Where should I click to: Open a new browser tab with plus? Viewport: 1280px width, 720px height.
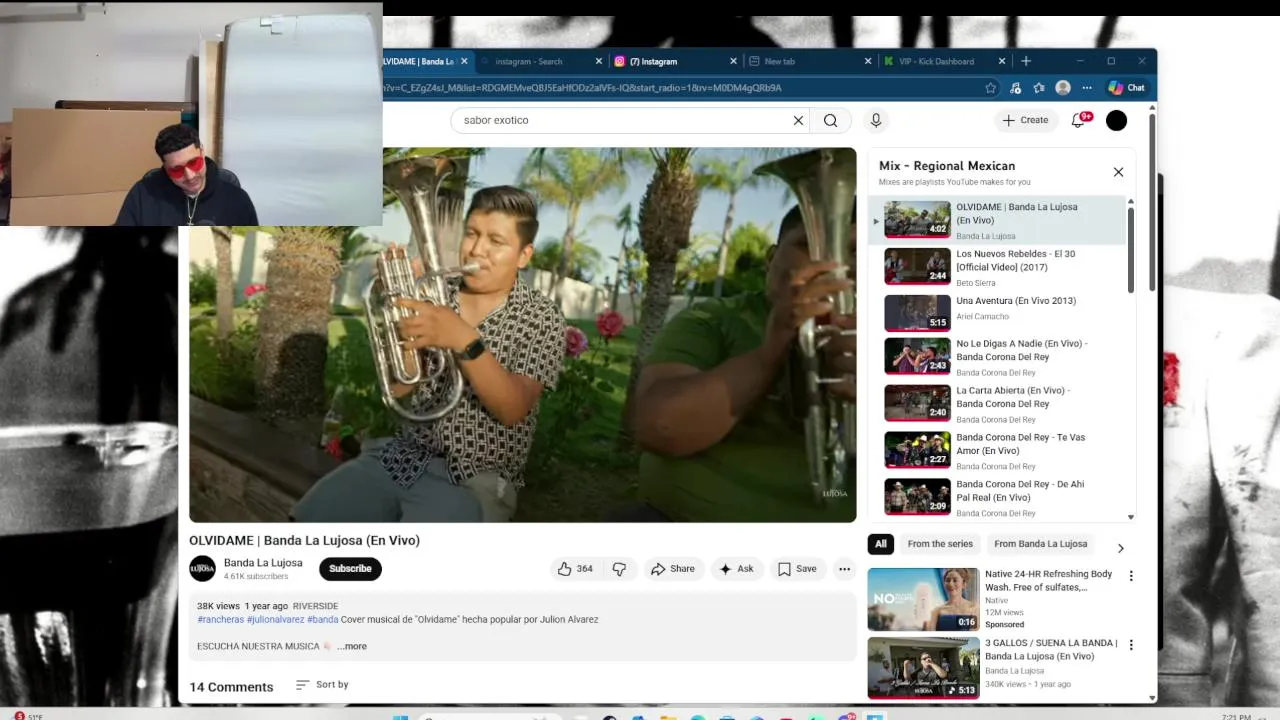pos(1025,61)
